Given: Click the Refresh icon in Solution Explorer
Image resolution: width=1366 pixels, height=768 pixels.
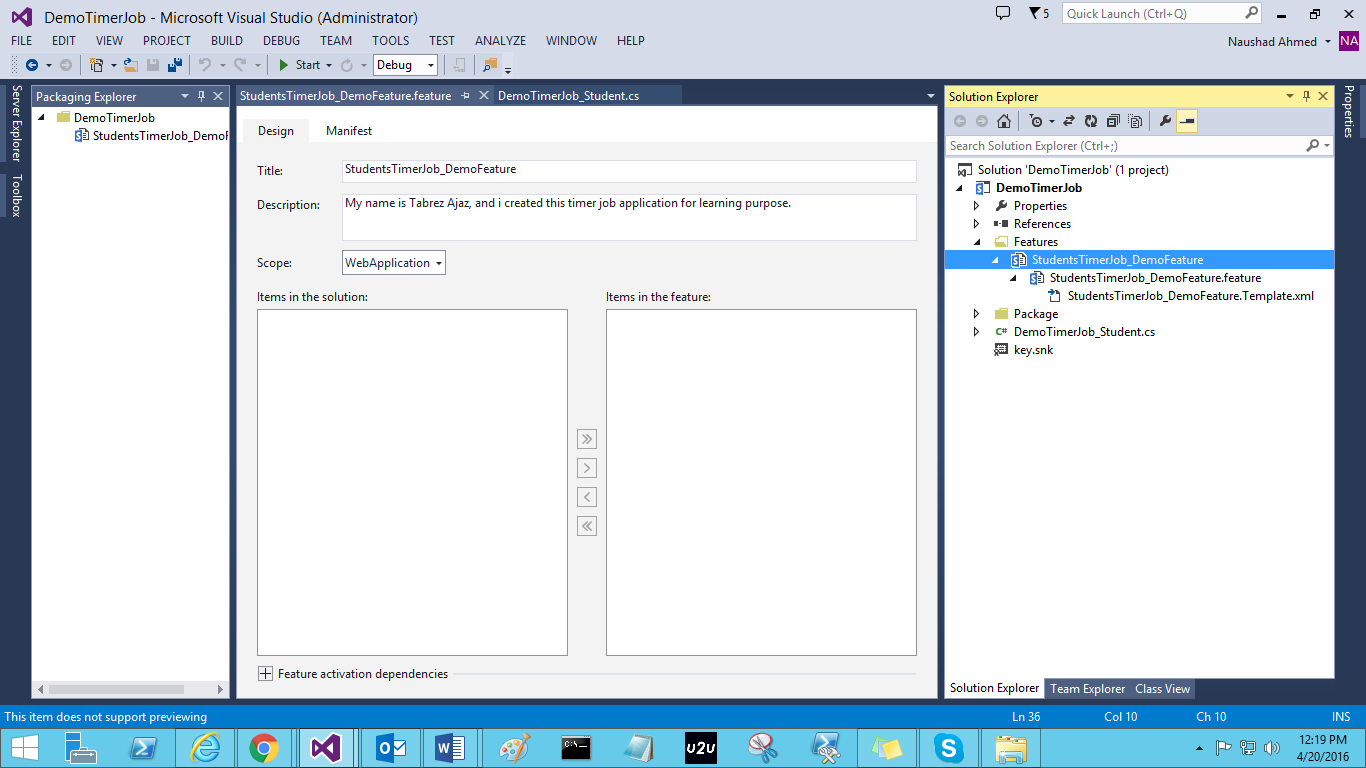Looking at the screenshot, I should 1090,121.
